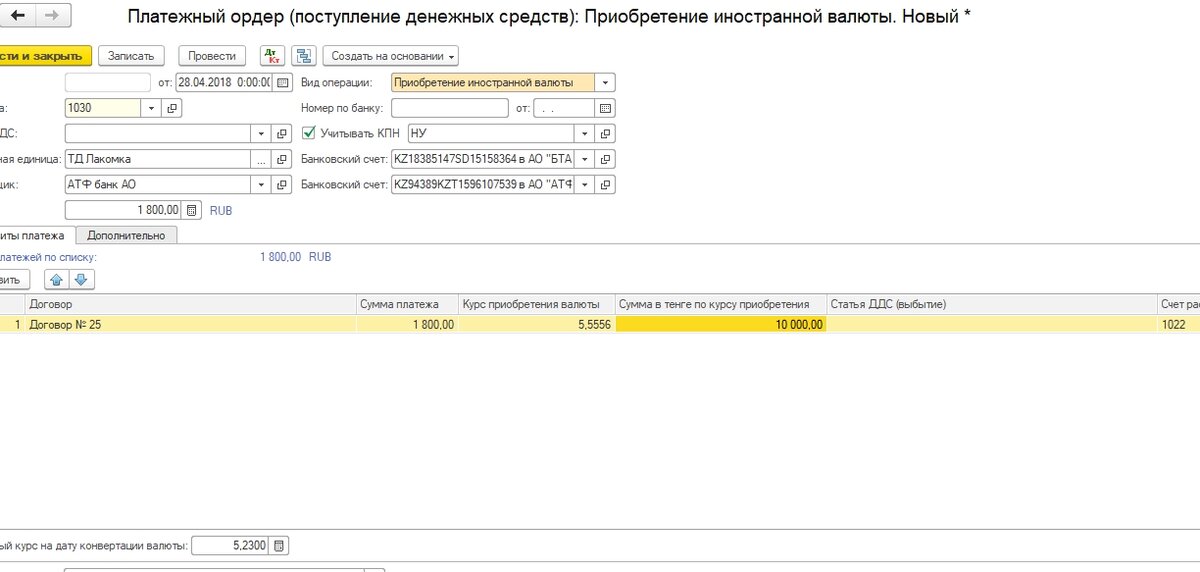Switch to the payment details tab
The image size is (1200, 572).
pos(37,235)
